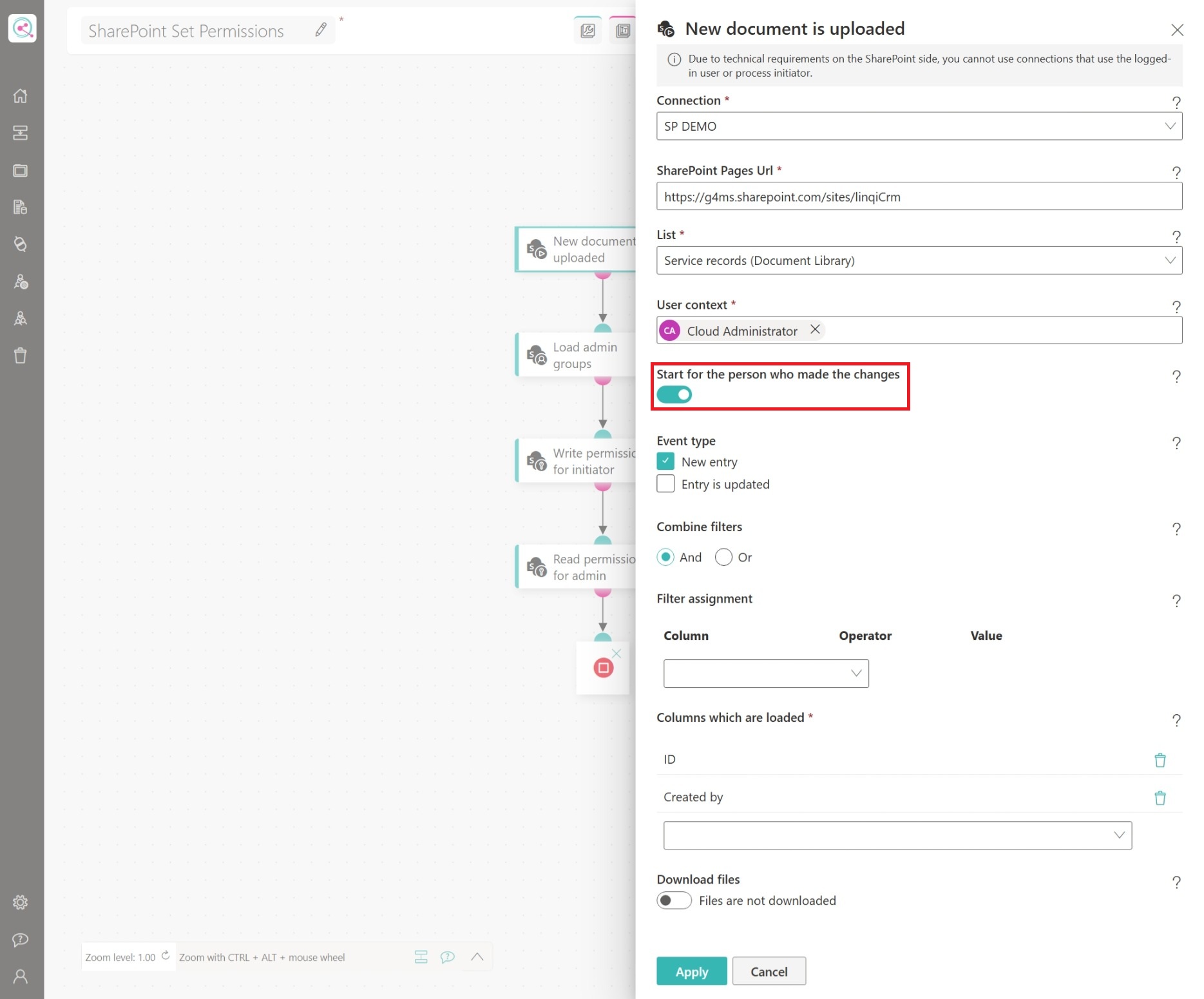Screen dimensions: 1204x999
Task: Select the And radio button
Action: click(x=666, y=557)
